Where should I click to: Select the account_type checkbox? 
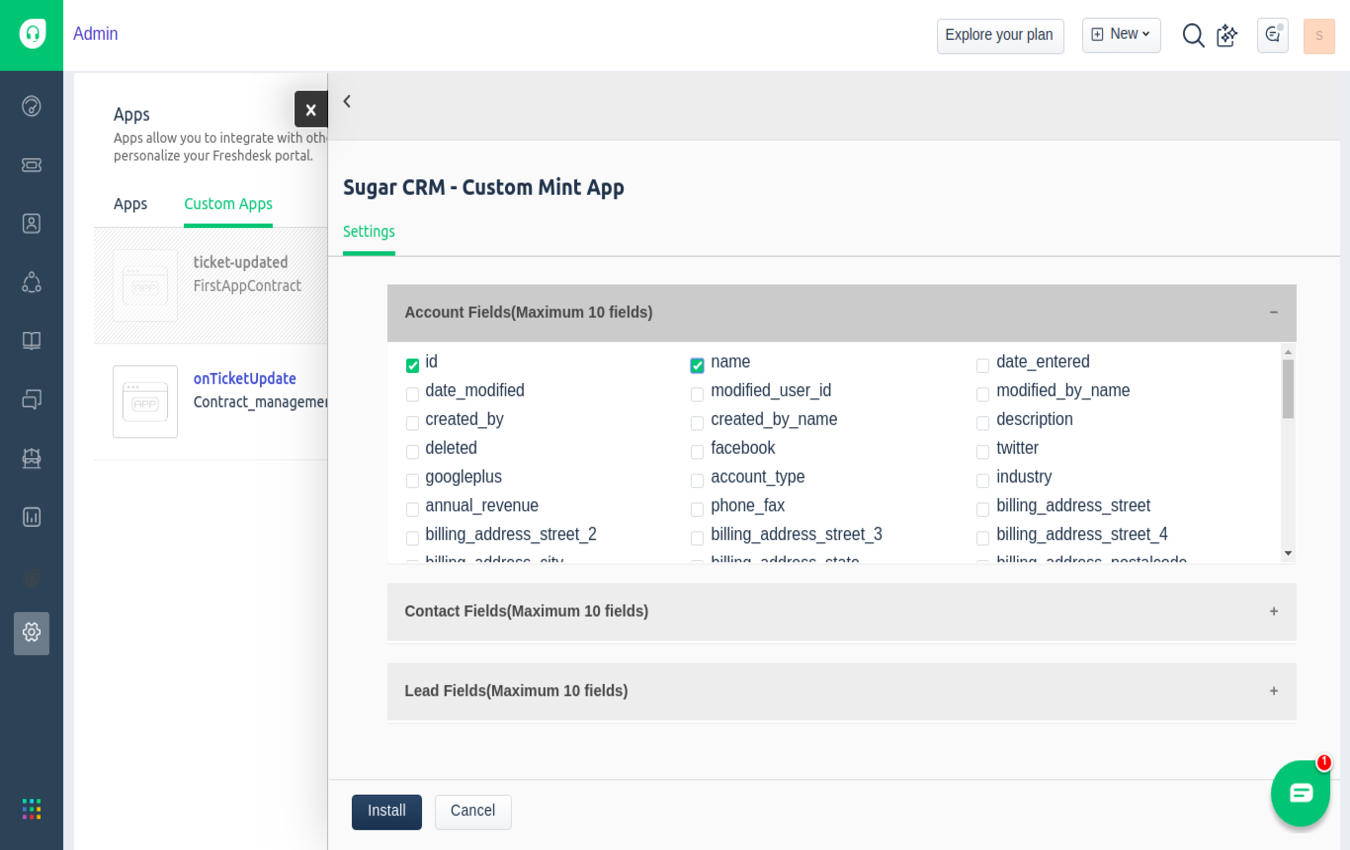697,480
